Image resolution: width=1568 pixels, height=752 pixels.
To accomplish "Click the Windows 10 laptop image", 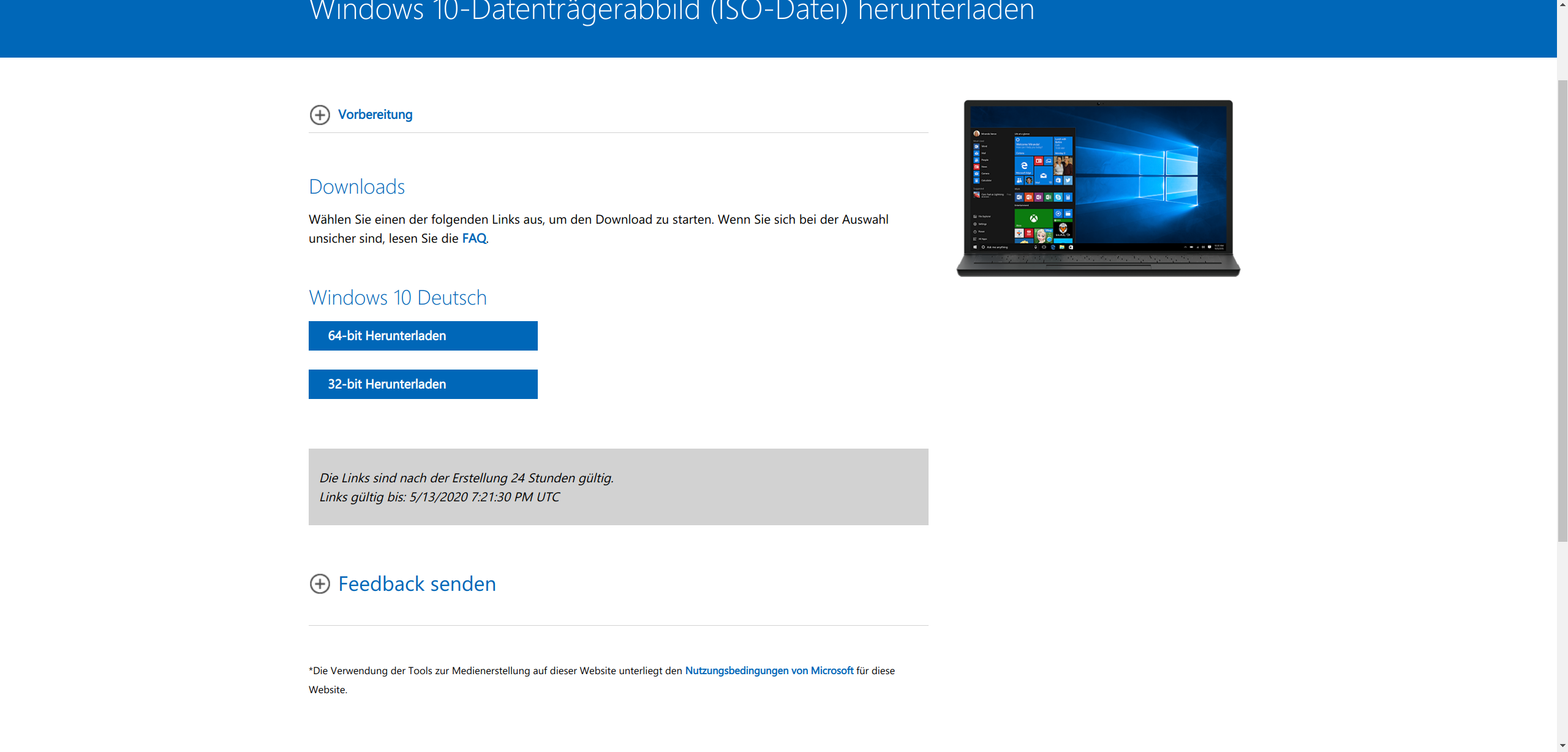I will coord(1098,188).
